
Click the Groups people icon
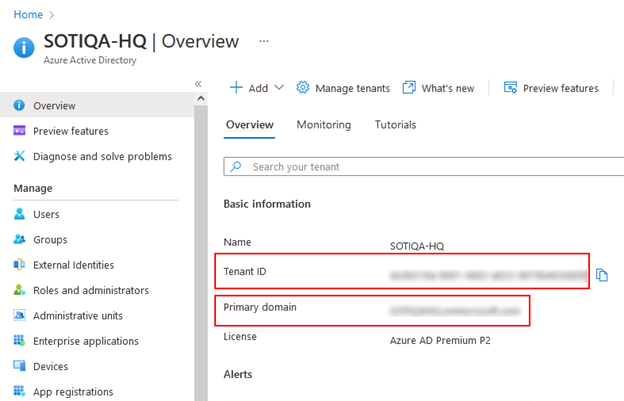(x=19, y=239)
